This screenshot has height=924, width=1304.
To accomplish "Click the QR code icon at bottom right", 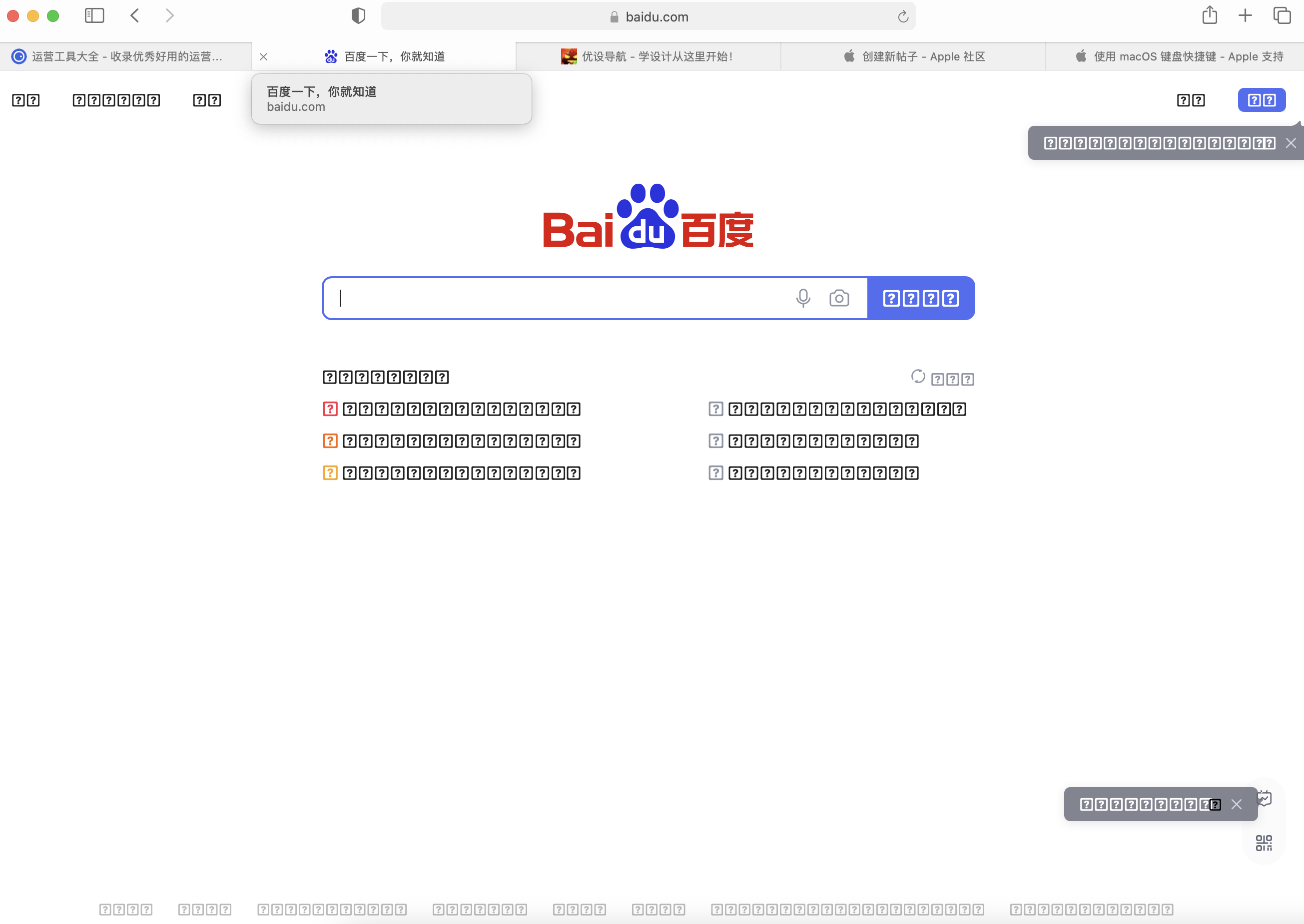I will 1264,843.
